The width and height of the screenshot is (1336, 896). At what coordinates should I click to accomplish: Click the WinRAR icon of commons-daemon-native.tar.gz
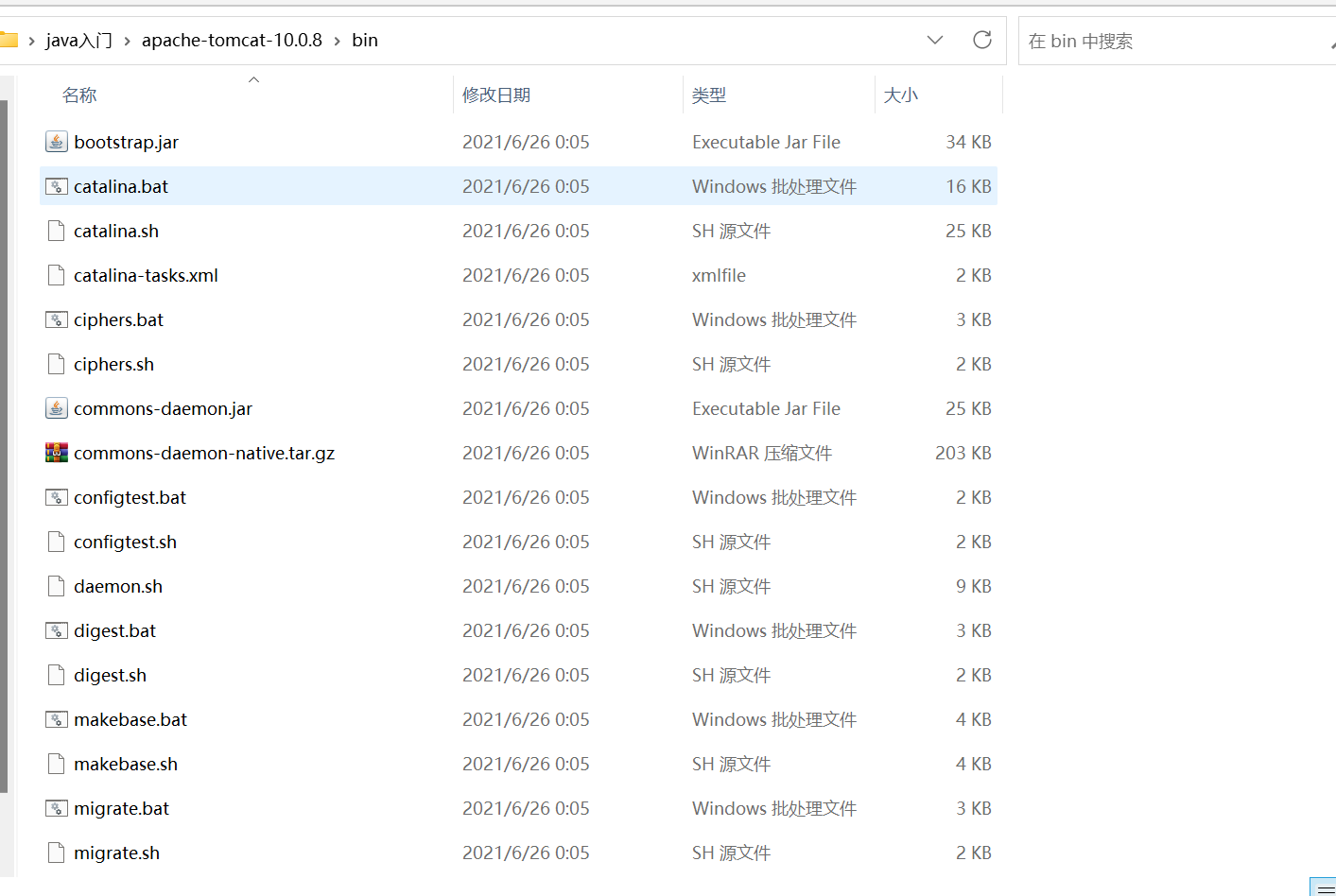point(57,453)
